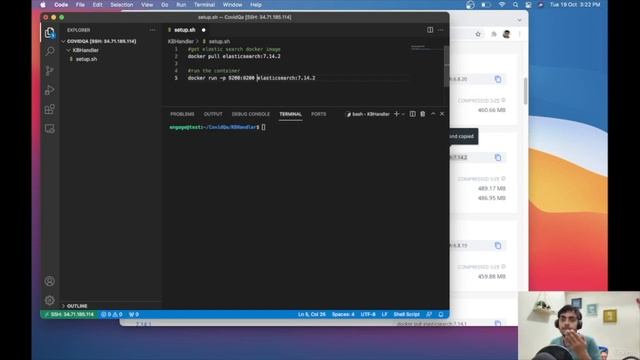
Task: Click KBHandler in the editor breadcrumb
Action: coord(180,41)
